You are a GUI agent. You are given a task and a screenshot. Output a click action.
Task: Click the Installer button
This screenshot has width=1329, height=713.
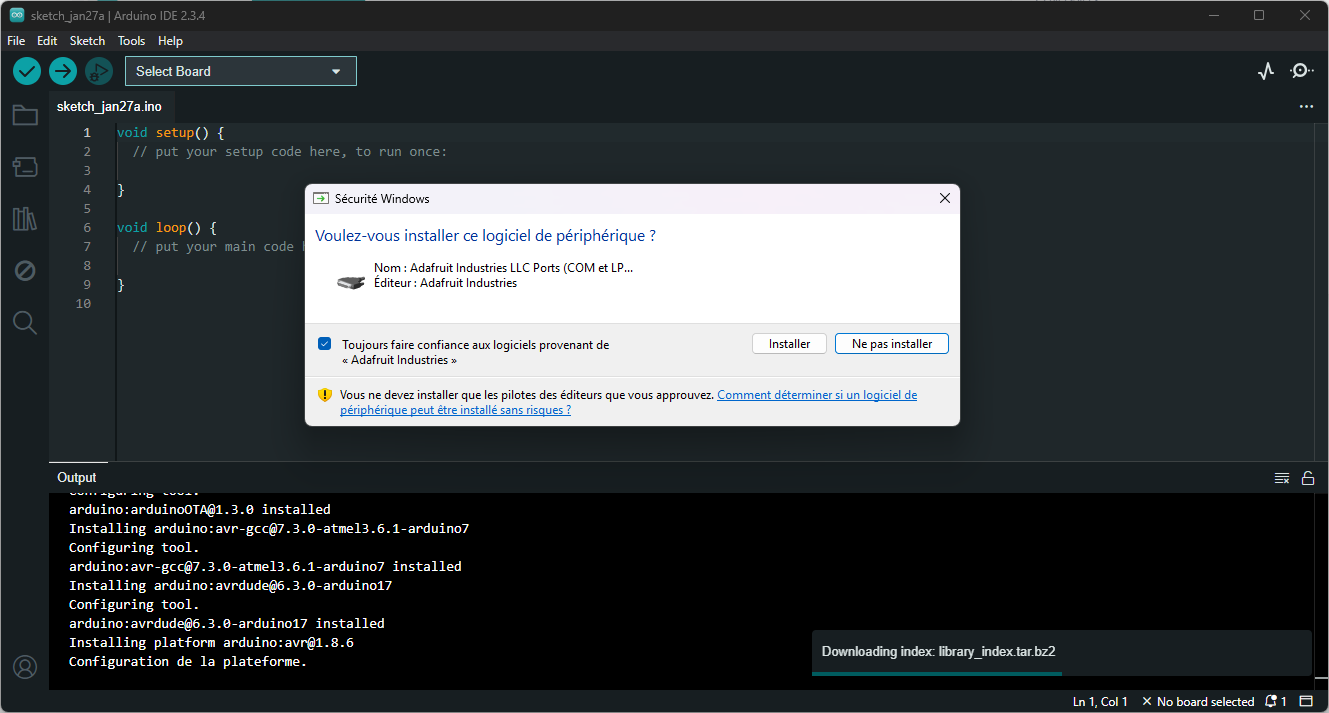tap(789, 344)
